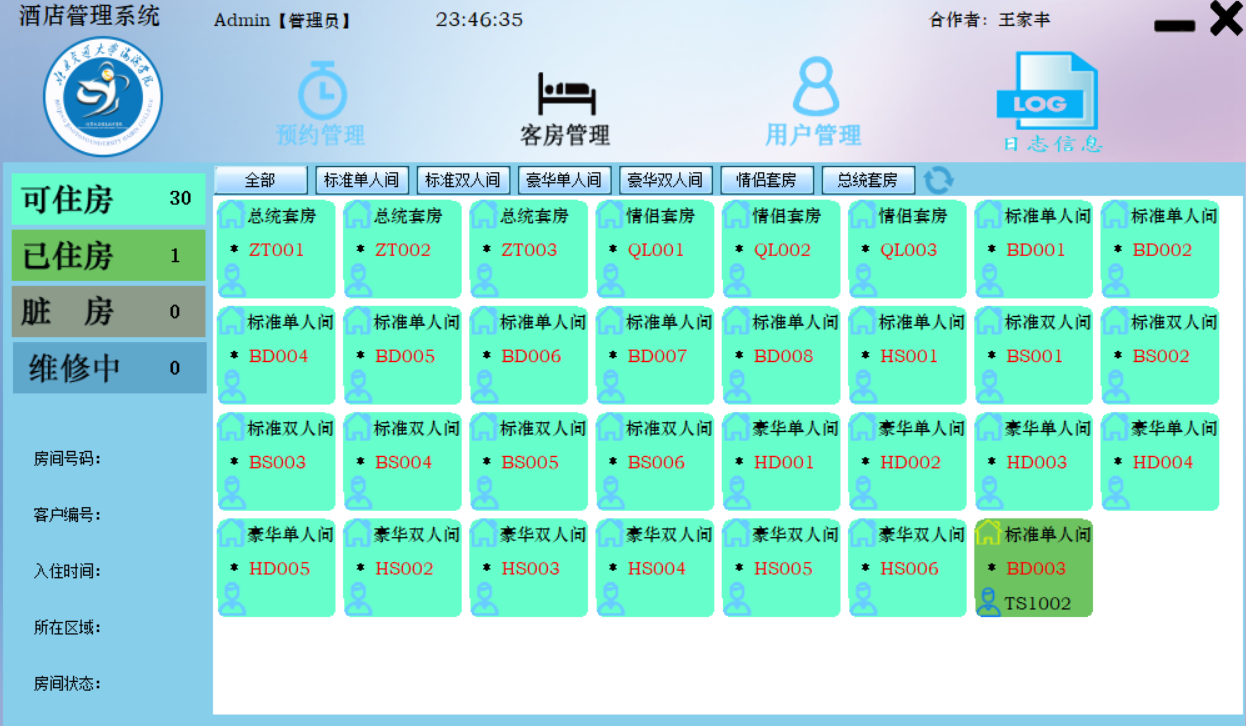Viewport: 1246px width, 726px height.
Task: Filter rooms by 豪华单人间
Action: [564, 180]
